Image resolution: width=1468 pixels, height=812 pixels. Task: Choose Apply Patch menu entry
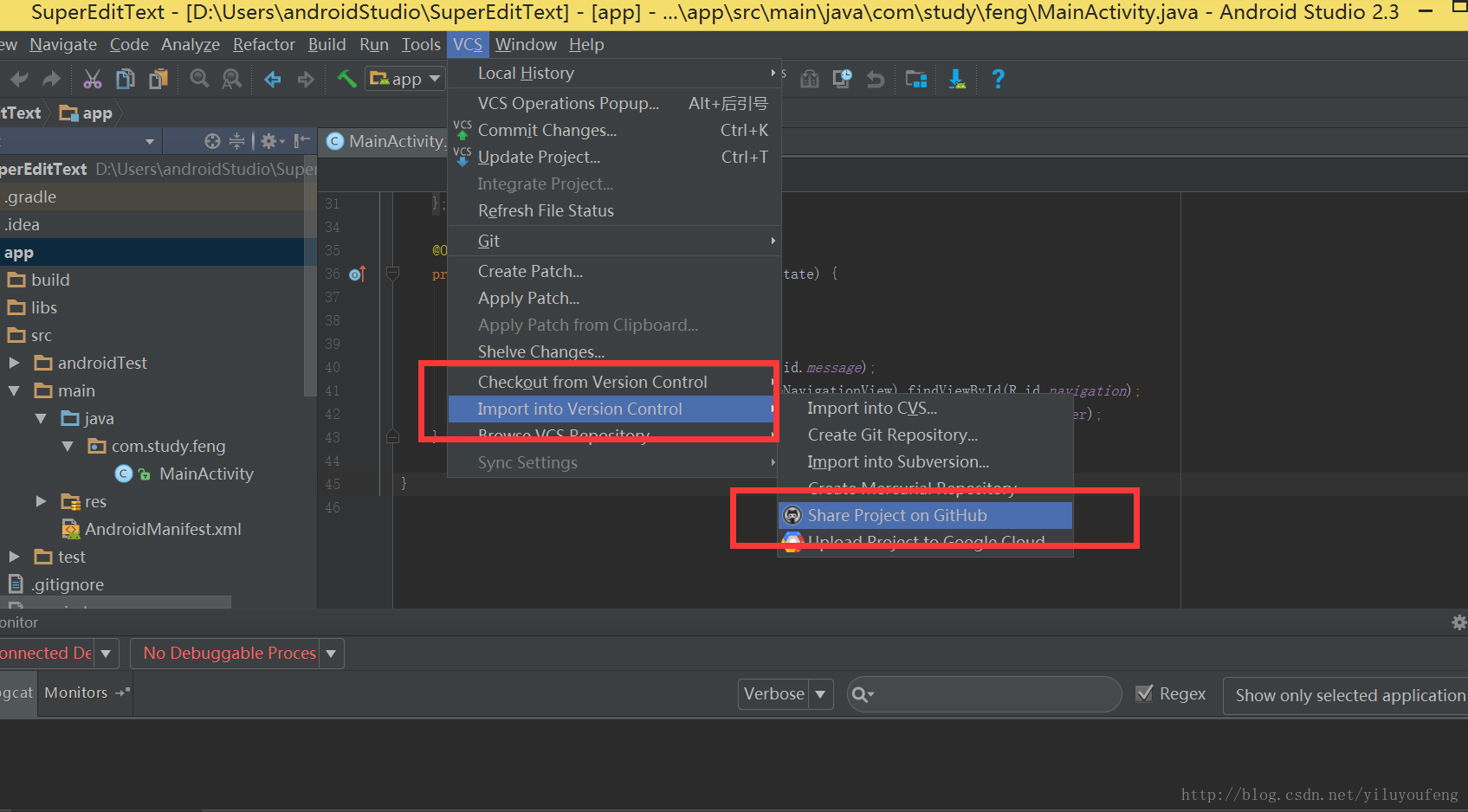tap(614, 298)
